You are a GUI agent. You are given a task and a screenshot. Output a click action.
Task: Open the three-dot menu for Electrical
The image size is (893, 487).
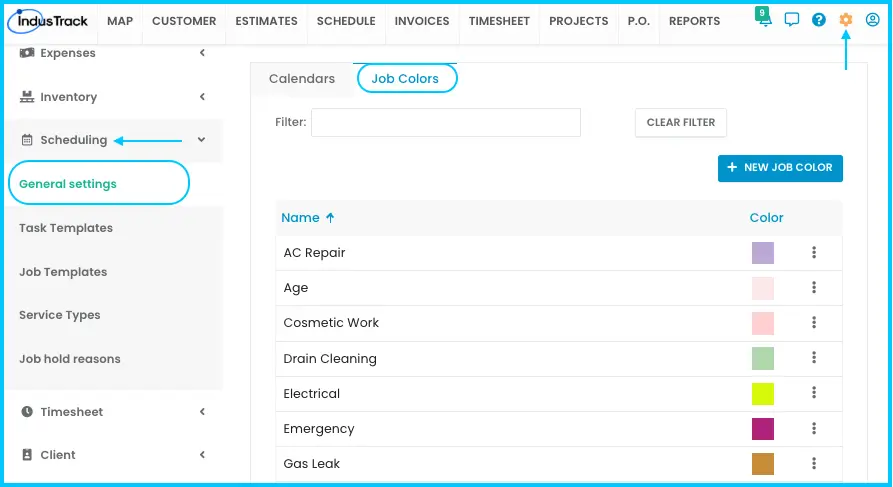pyautogui.click(x=814, y=392)
